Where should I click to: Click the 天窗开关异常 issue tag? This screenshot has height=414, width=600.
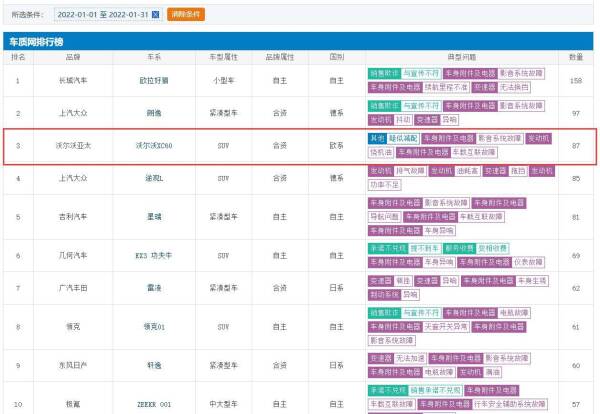(446, 327)
